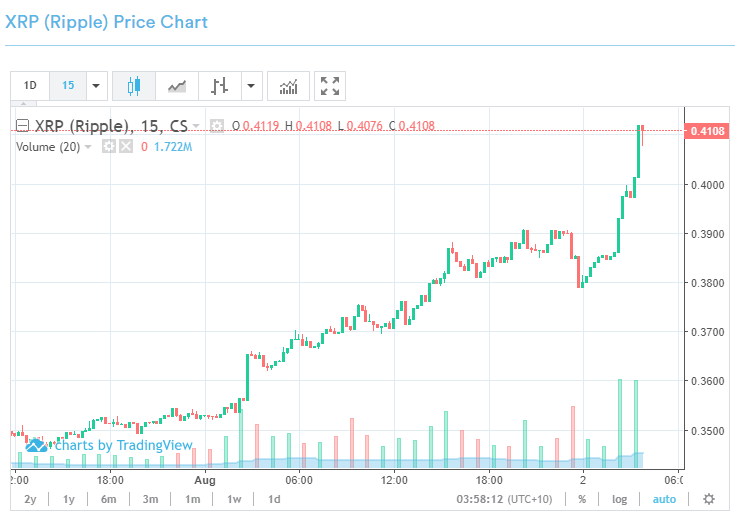Switch to the area chart style icon
Image resolution: width=742 pixels, height=521 pixels.
pyautogui.click(x=177, y=86)
